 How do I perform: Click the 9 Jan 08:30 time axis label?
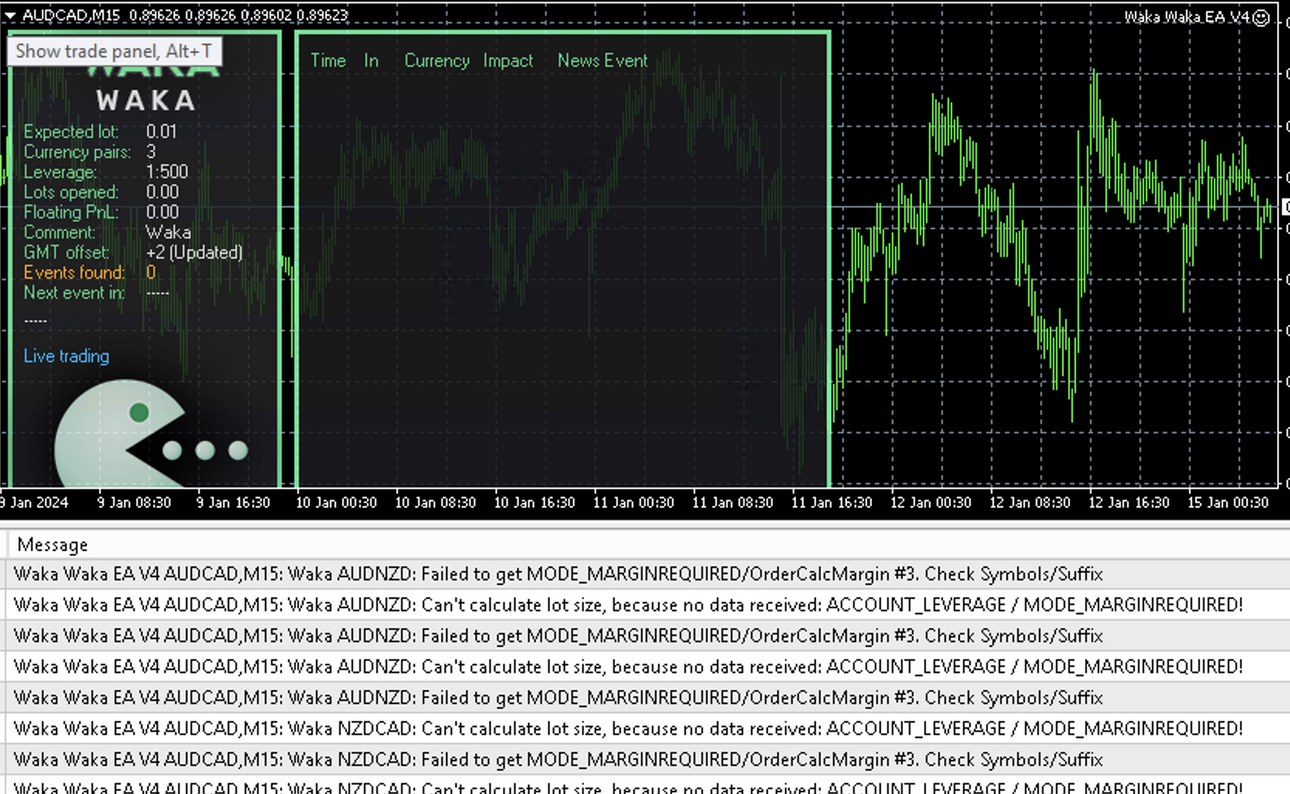(x=132, y=502)
